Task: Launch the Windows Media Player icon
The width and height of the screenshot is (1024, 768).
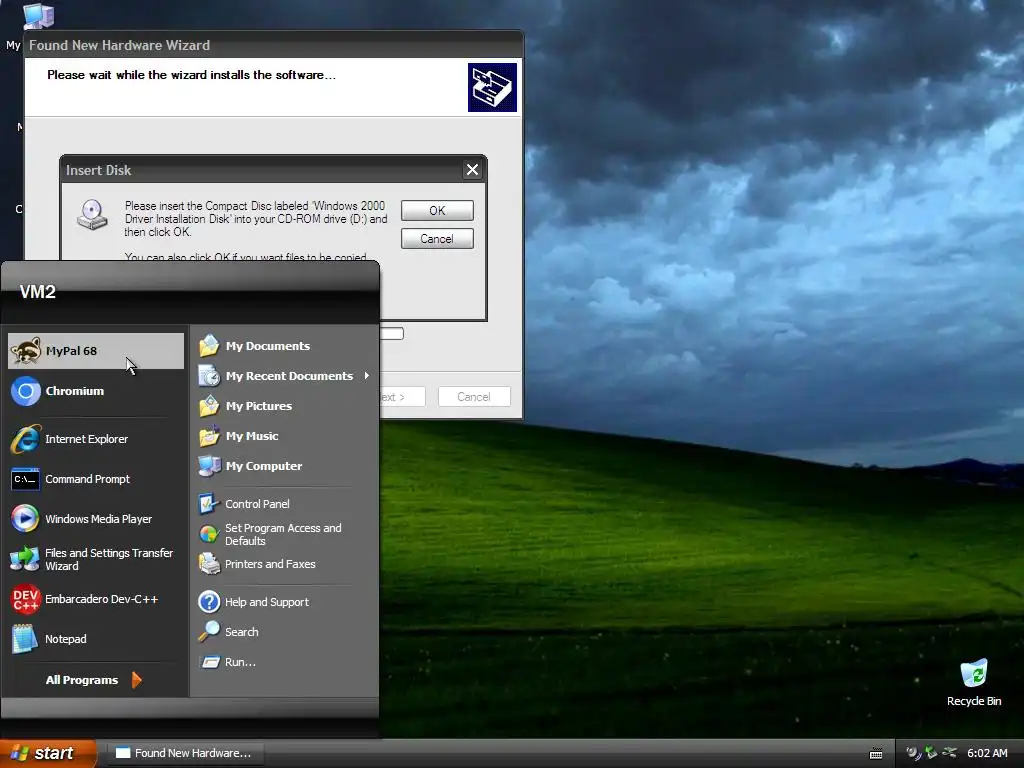Action: click(x=25, y=519)
